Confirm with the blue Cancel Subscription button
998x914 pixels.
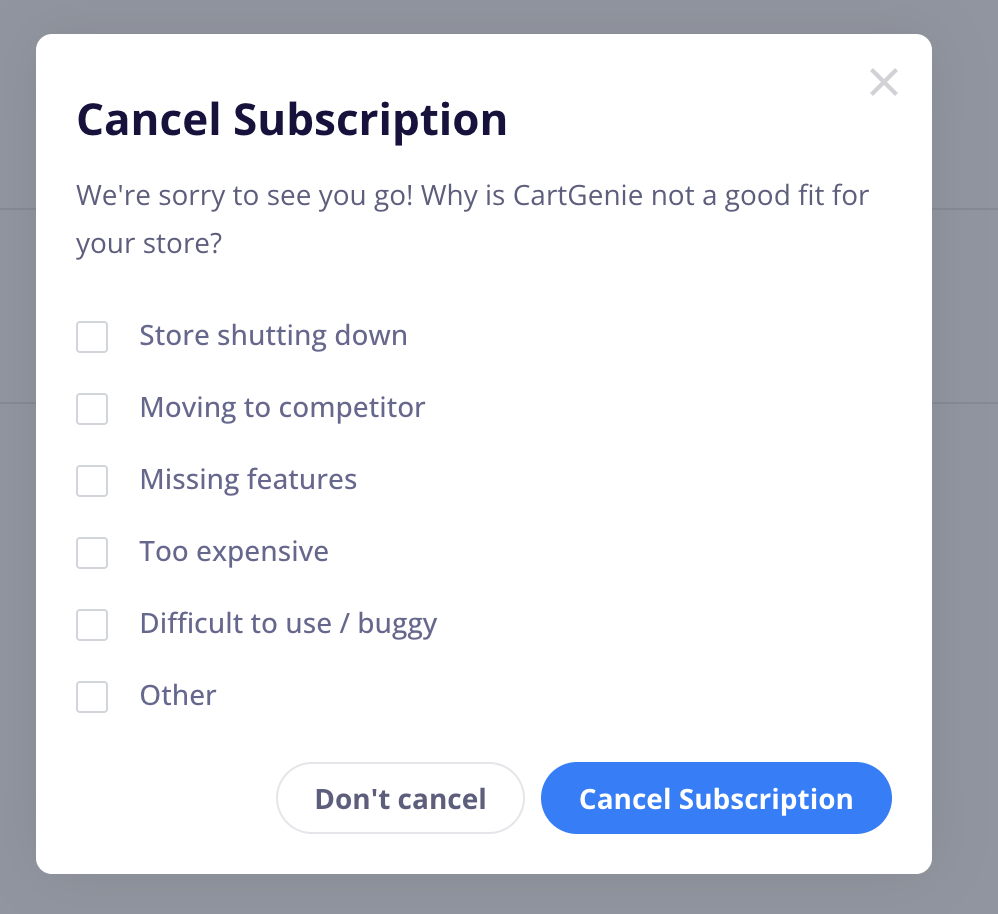716,798
